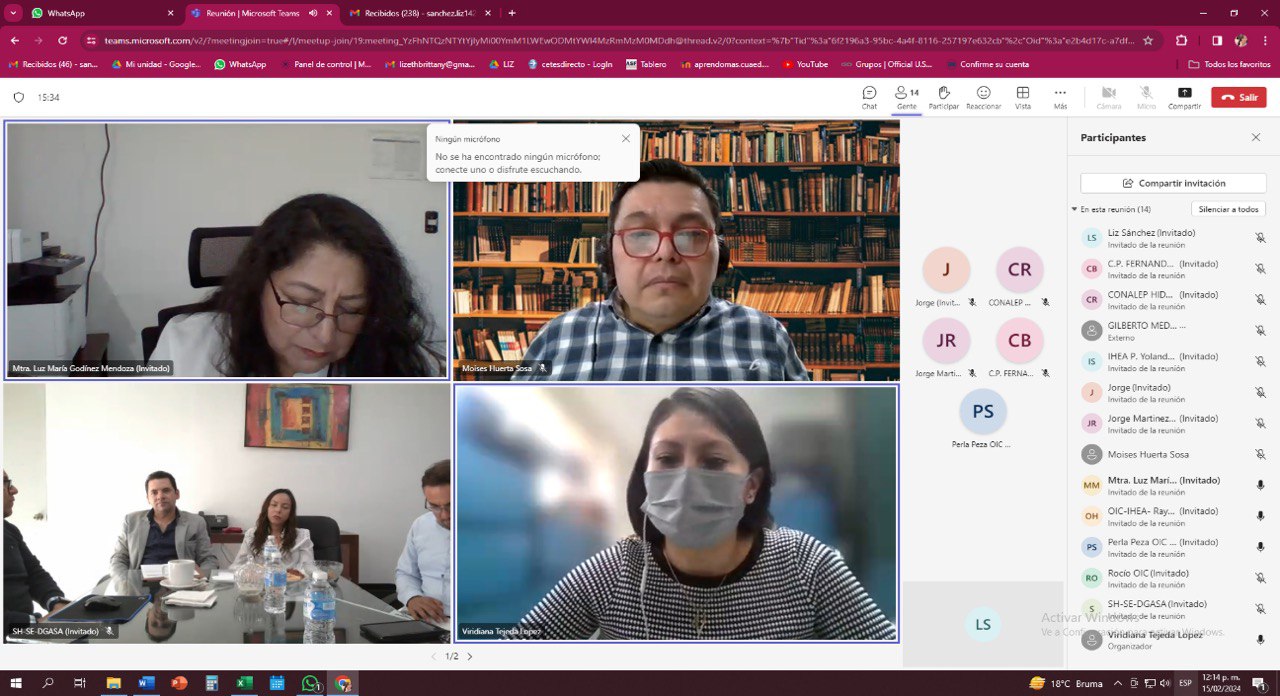Go to next video page arrow
The image size is (1280, 696).
pos(470,657)
